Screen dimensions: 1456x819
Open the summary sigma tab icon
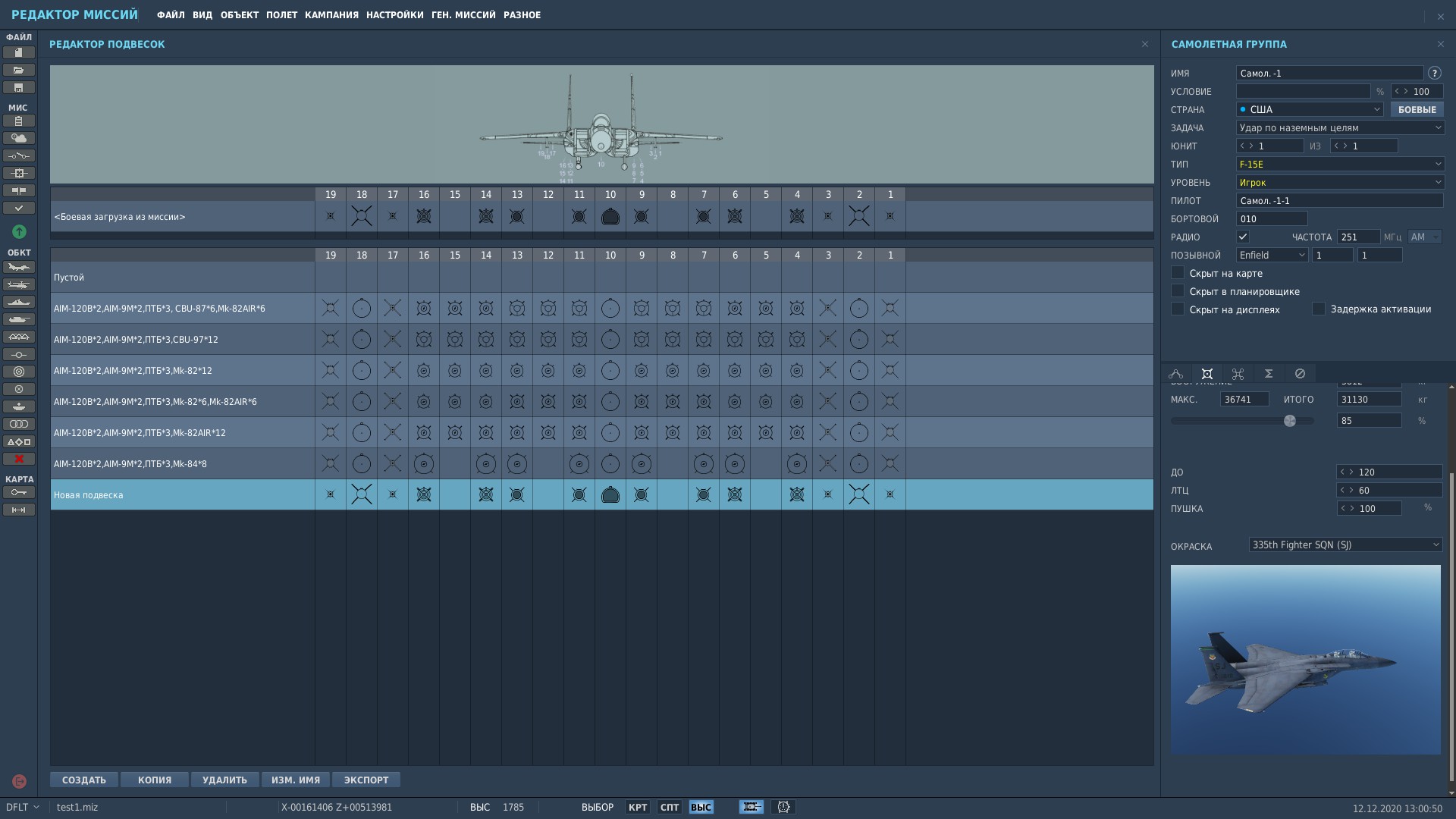1269,373
